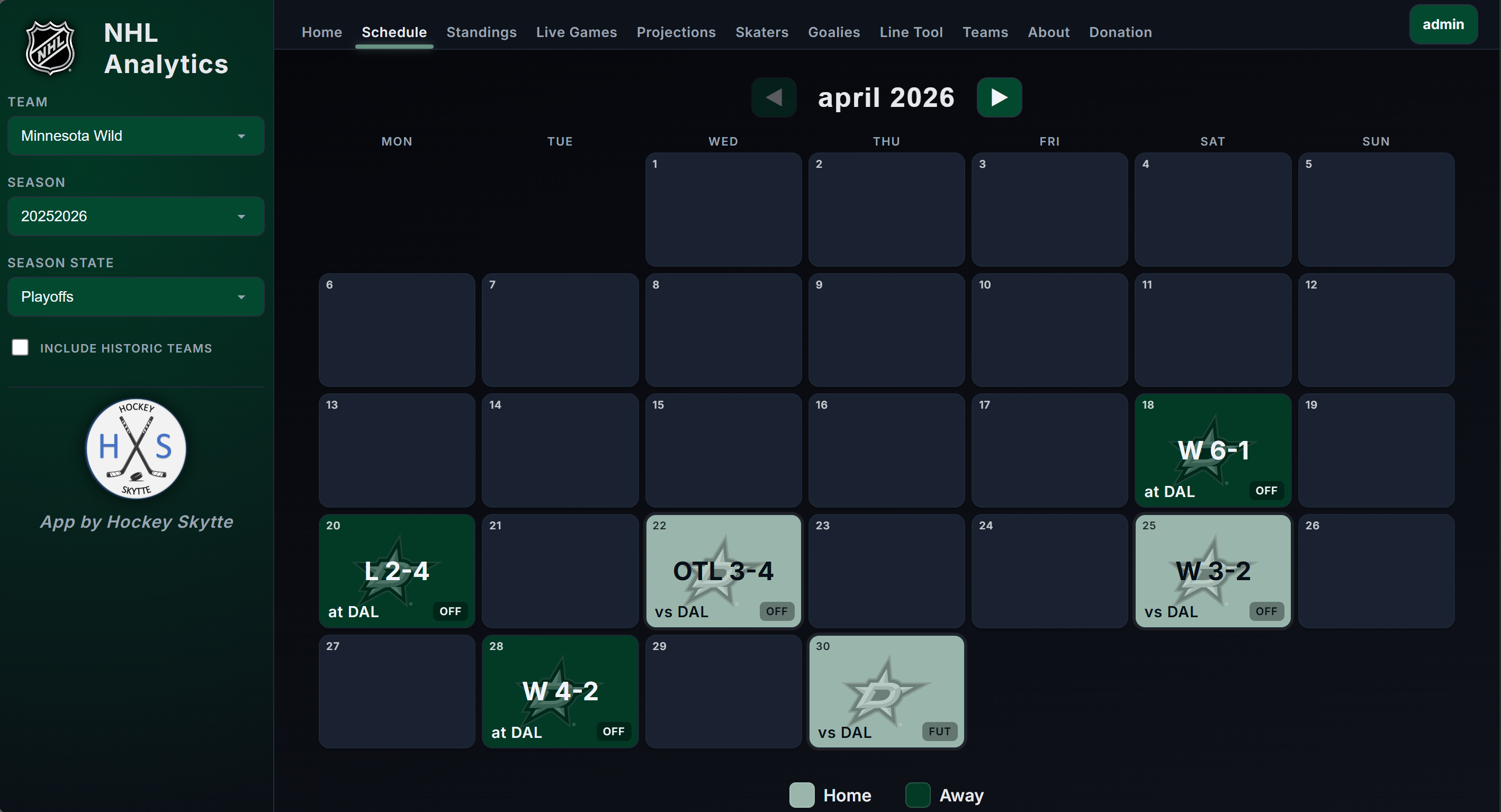Open the April 25 W 3-2 game
Screen dimensions: 1501x812
tap(1212, 571)
